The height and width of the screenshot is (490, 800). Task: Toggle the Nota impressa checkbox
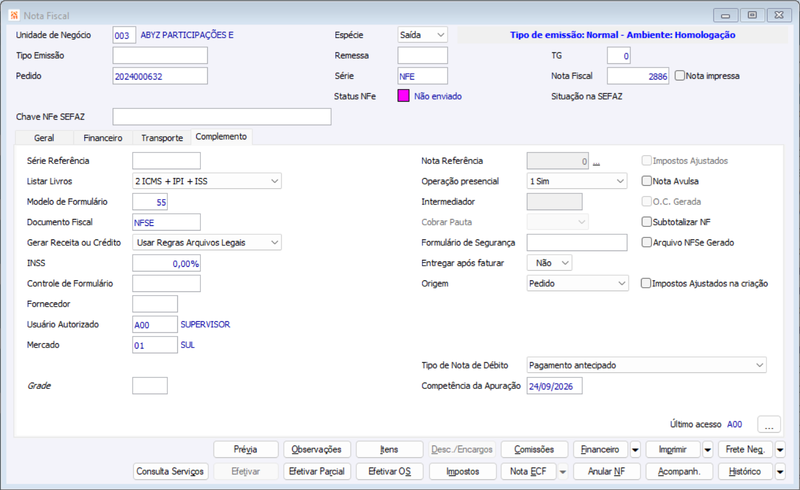click(x=680, y=76)
